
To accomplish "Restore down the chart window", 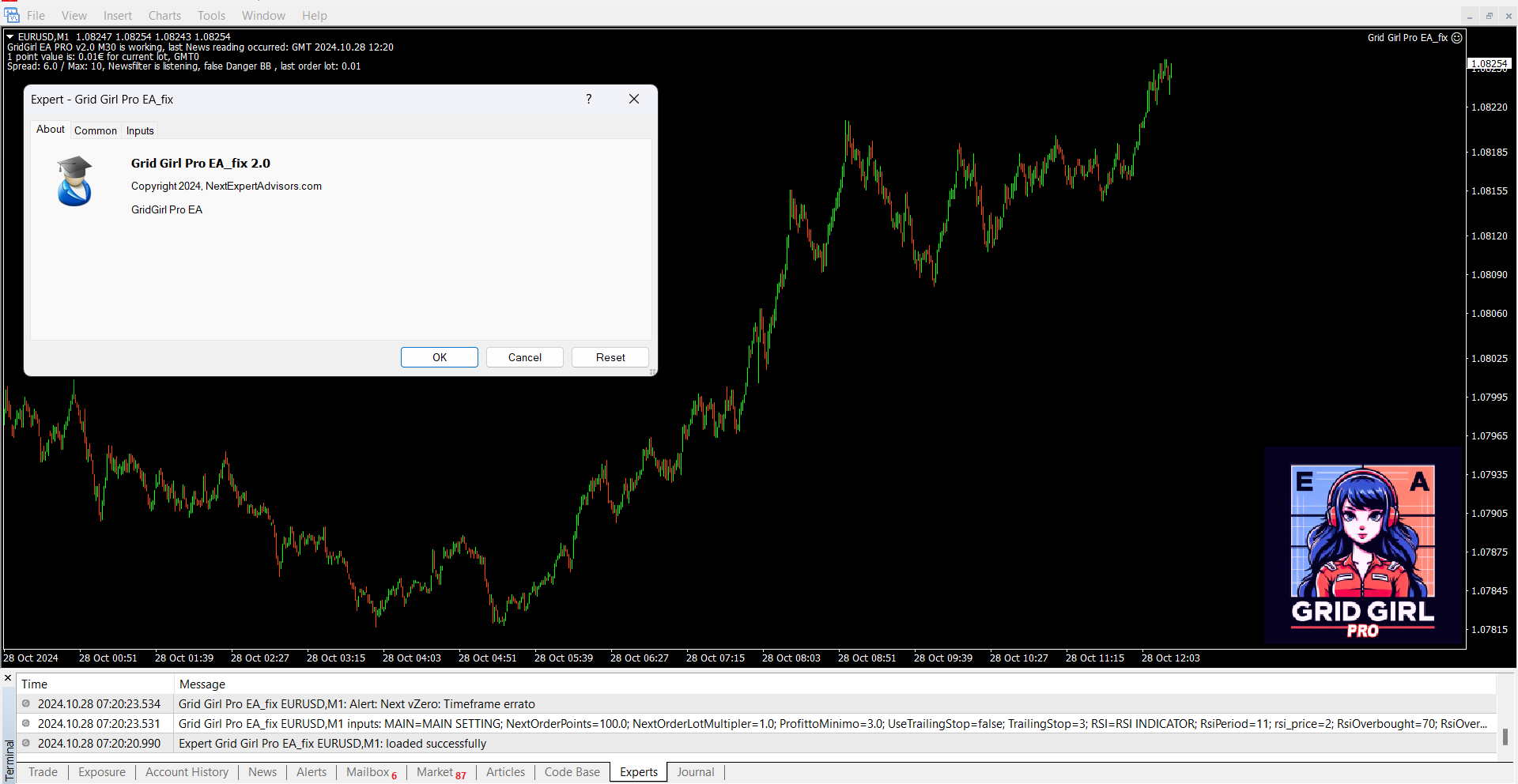I will click(1490, 16).
